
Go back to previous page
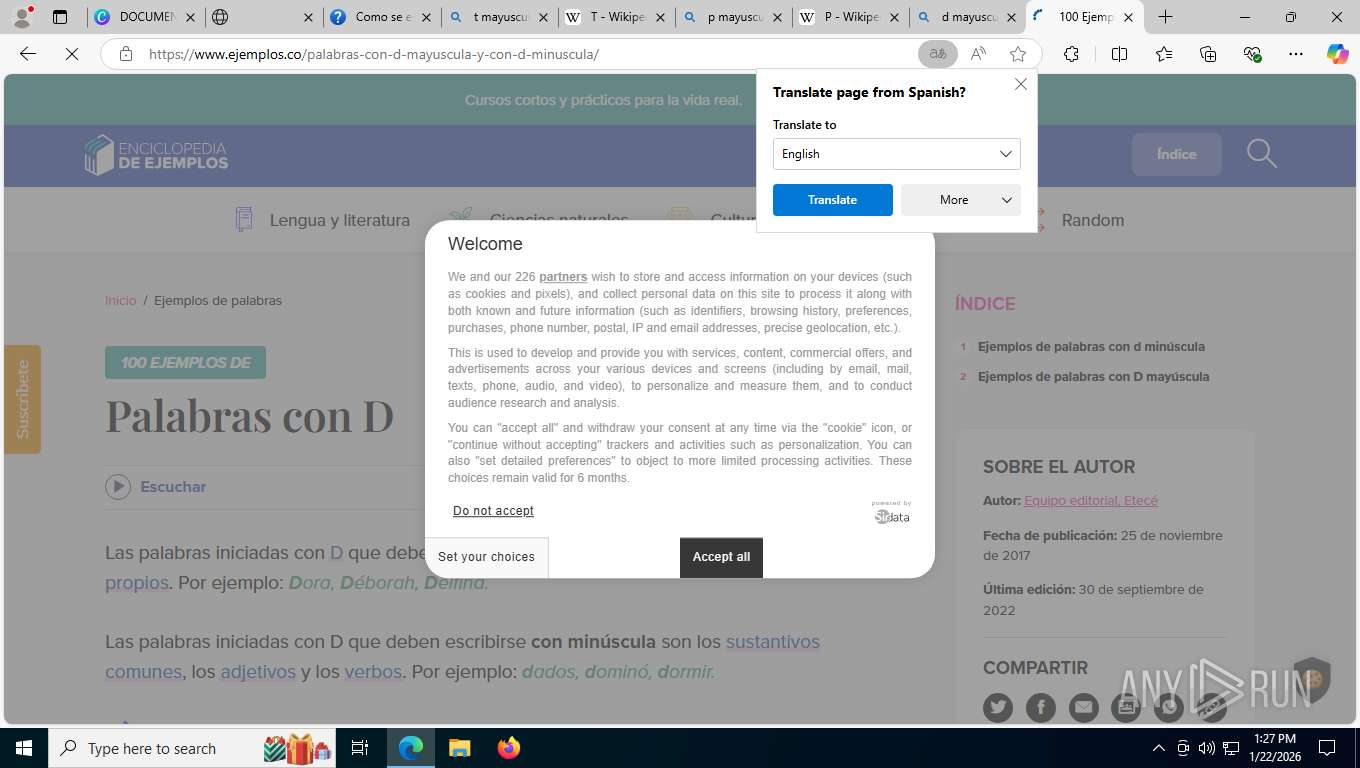click(28, 54)
